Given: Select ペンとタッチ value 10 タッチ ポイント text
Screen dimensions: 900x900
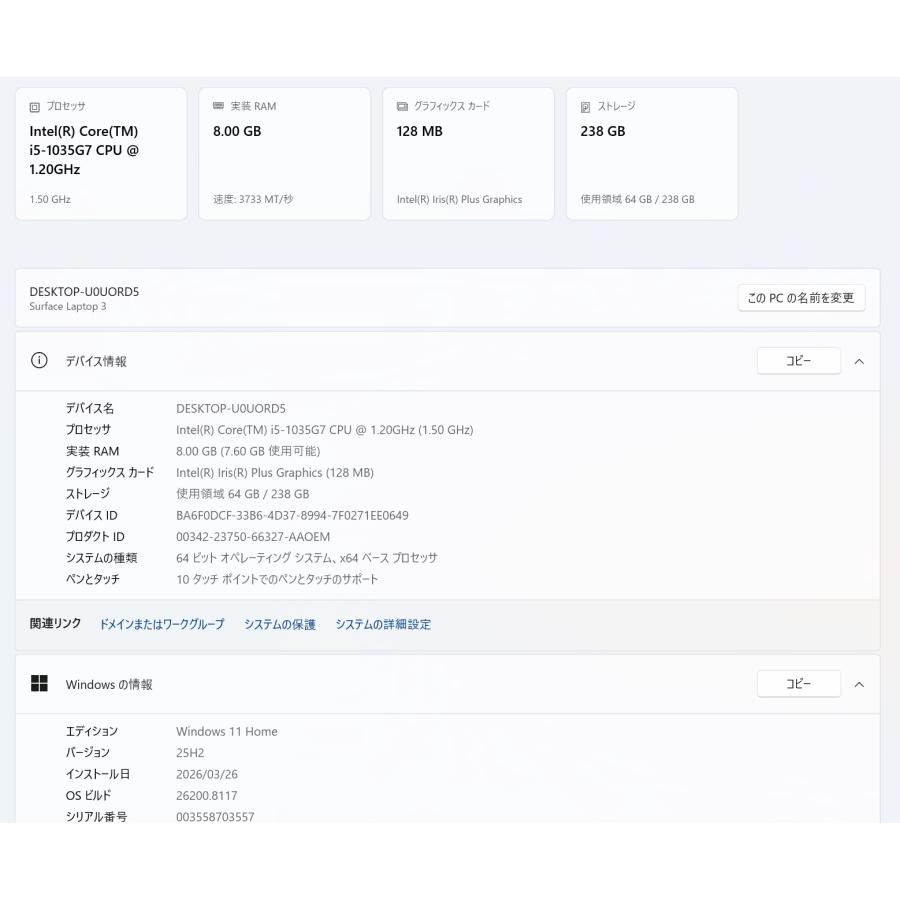Looking at the screenshot, I should click(277, 579).
